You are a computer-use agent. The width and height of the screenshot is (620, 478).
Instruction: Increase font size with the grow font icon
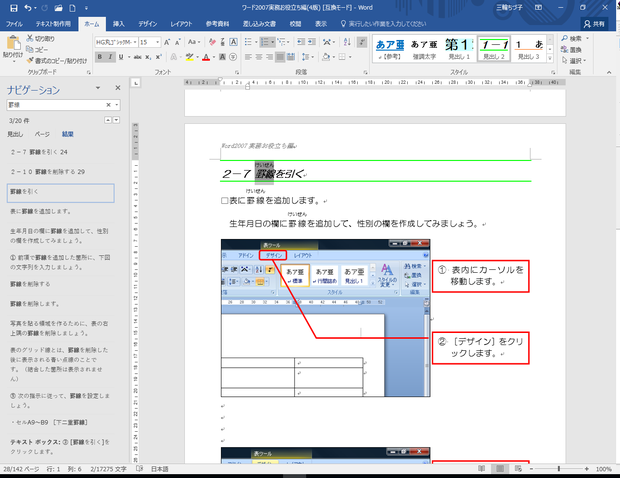[x=167, y=42]
